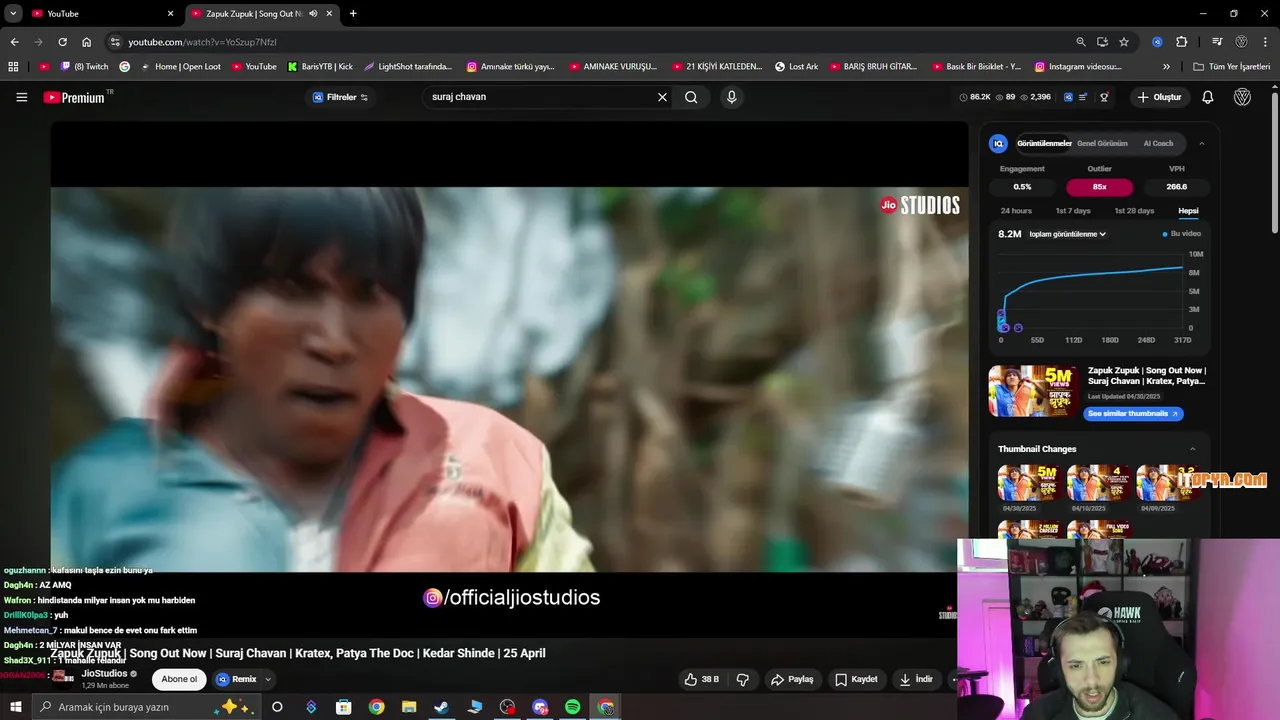Image resolution: width=1280 pixels, height=720 pixels.
Task: Open Spotify from the taskbar
Action: [572, 707]
